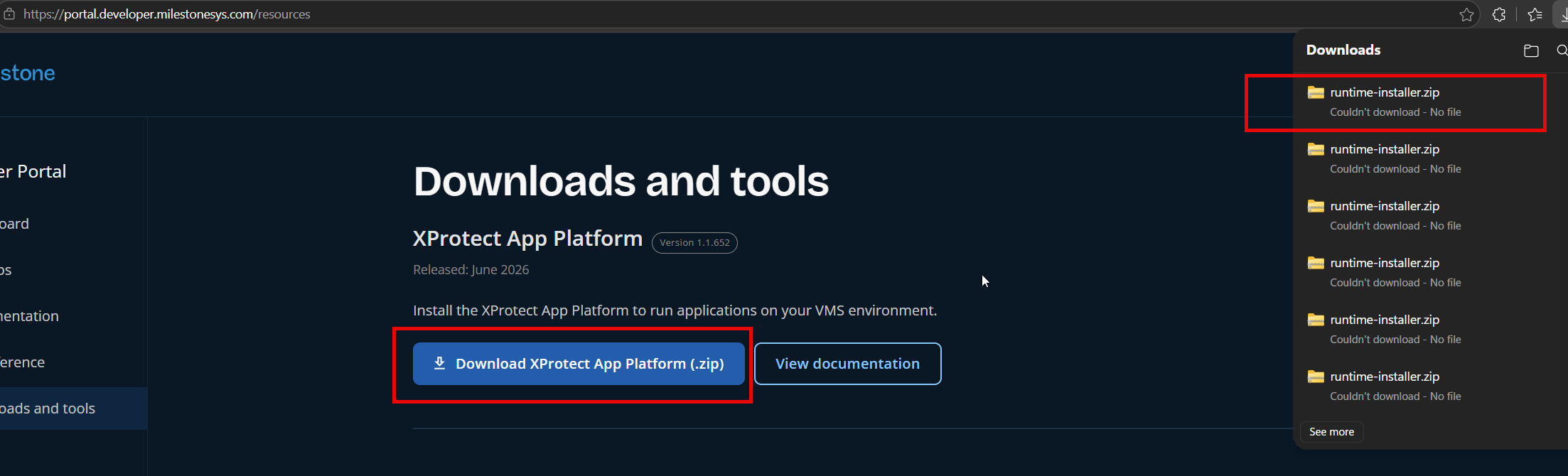Click the zip icon of the topmost runtime-installer.zip entry

coord(1316,92)
